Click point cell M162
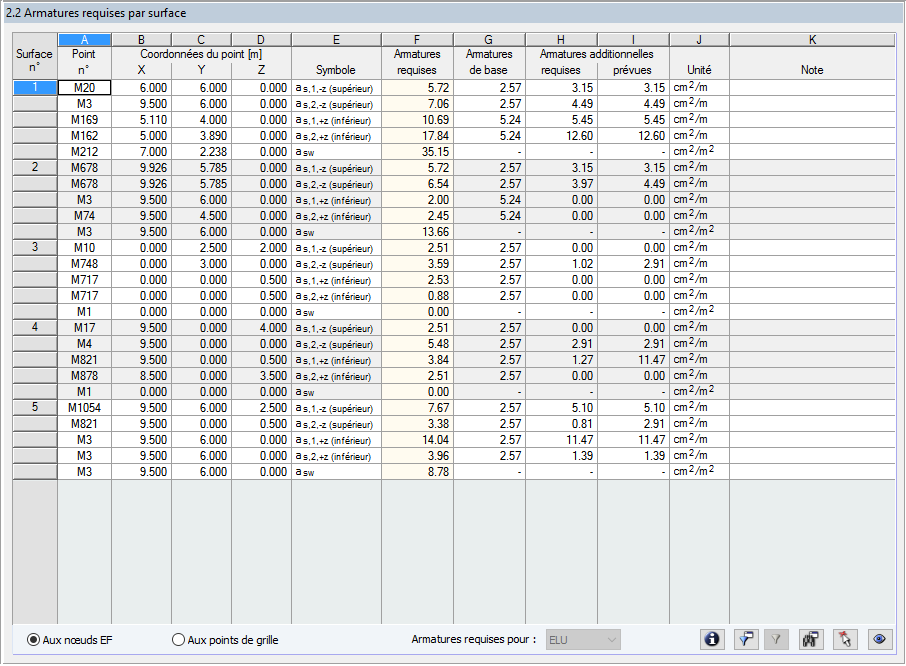The height and width of the screenshot is (666, 906). tap(84, 136)
